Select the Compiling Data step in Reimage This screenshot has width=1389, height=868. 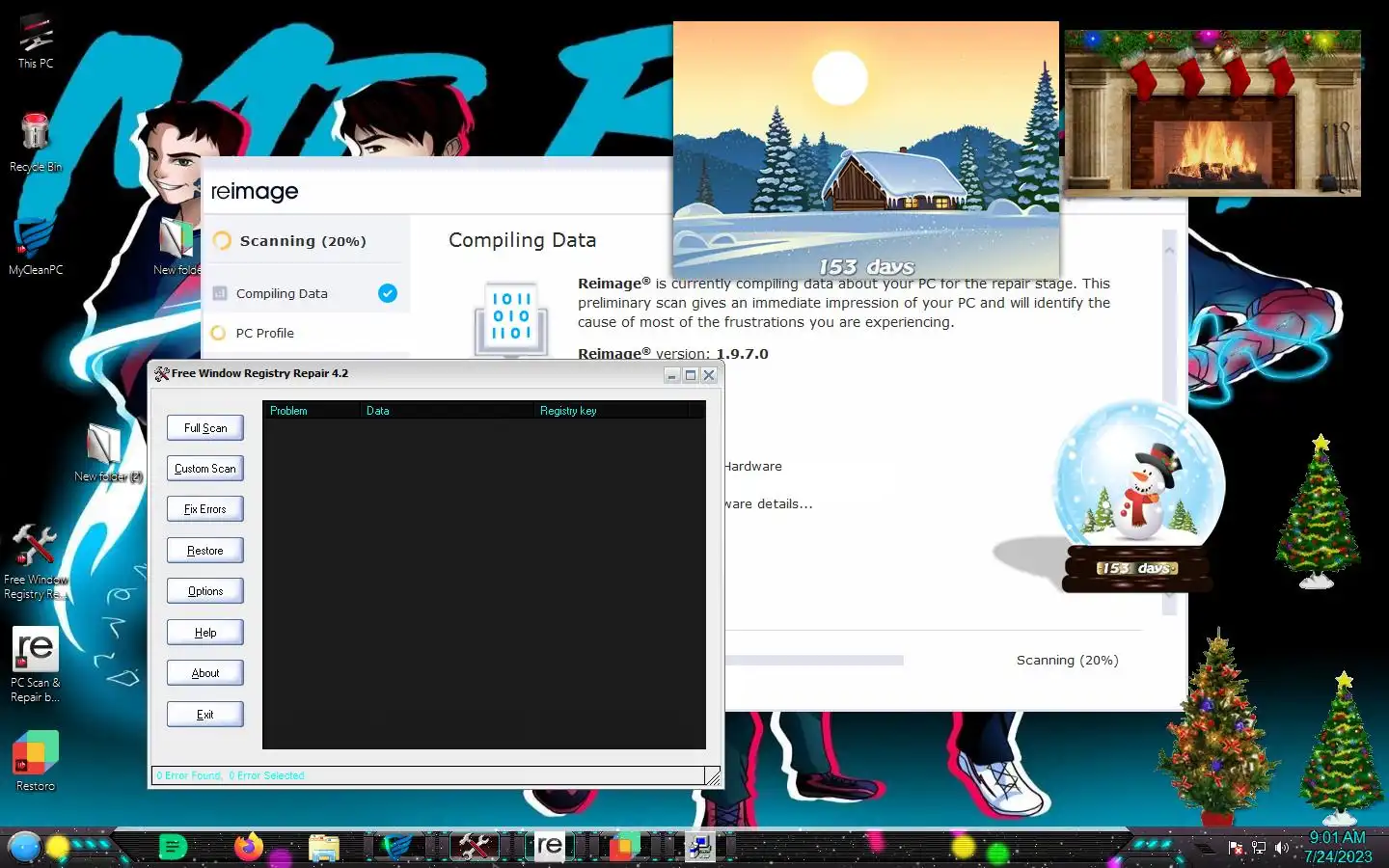click(x=307, y=293)
